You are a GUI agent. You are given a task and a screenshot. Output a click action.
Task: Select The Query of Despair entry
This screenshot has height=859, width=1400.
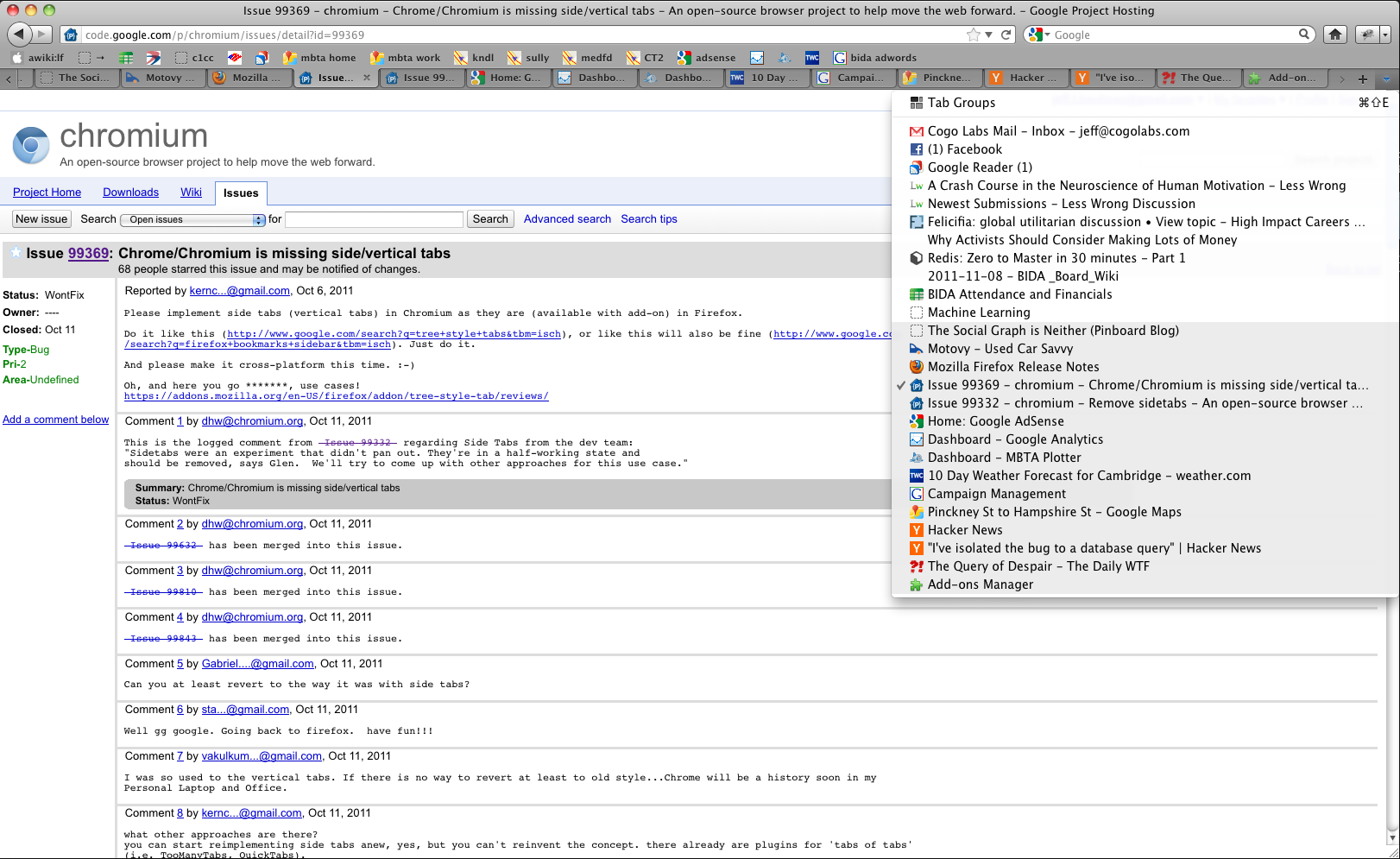click(x=1145, y=566)
